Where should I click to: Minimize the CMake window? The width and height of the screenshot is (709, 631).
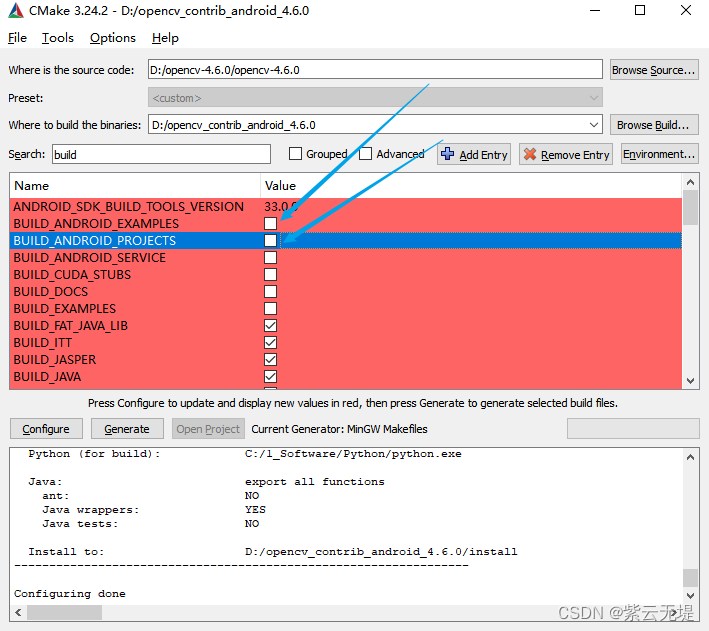tap(595, 10)
